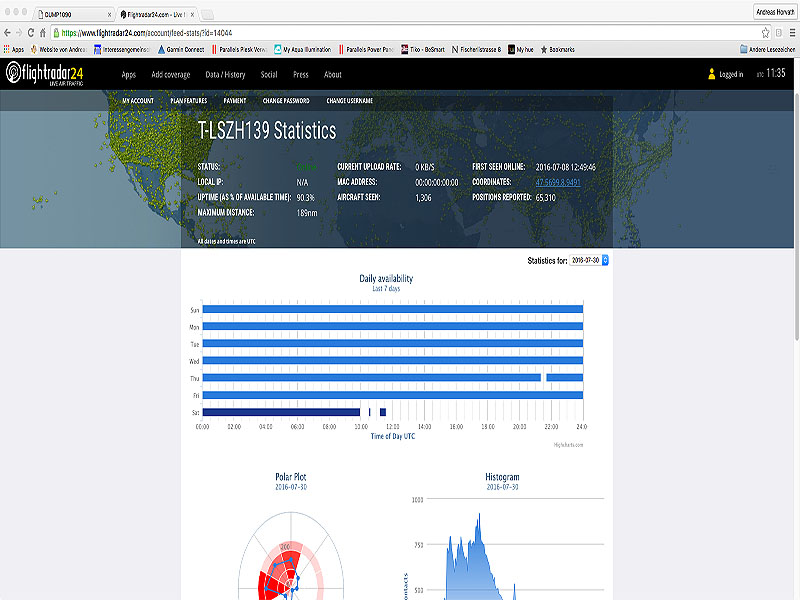Click the Polar Plot title
Image resolution: width=800 pixels, height=600 pixels.
291,477
